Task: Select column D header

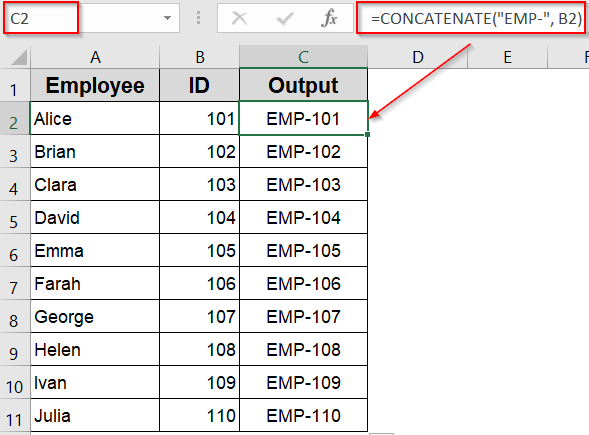Action: pos(417,57)
